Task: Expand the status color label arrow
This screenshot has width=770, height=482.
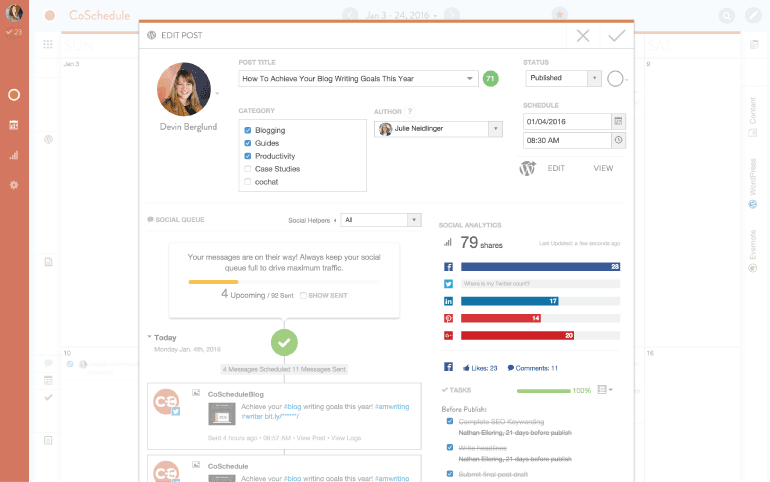Action: coord(627,80)
